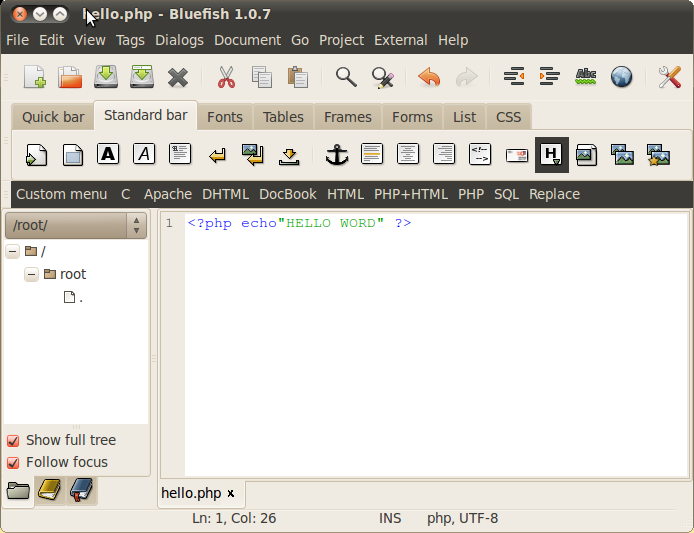The width and height of the screenshot is (694, 533).
Task: Click the Undo arrow icon
Action: tap(429, 77)
